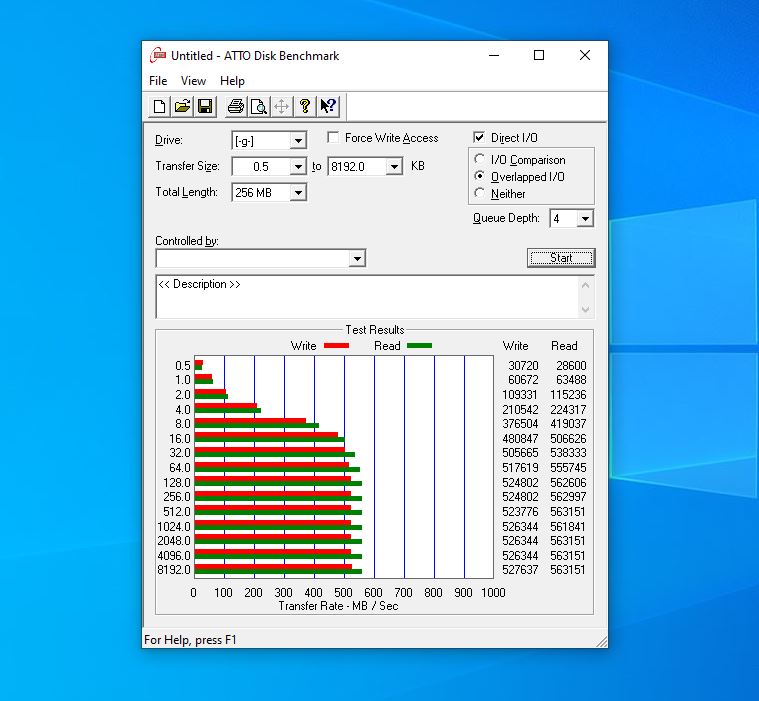This screenshot has width=759, height=701.
Task: Select the I/O Comparison radio button
Action: [480, 160]
